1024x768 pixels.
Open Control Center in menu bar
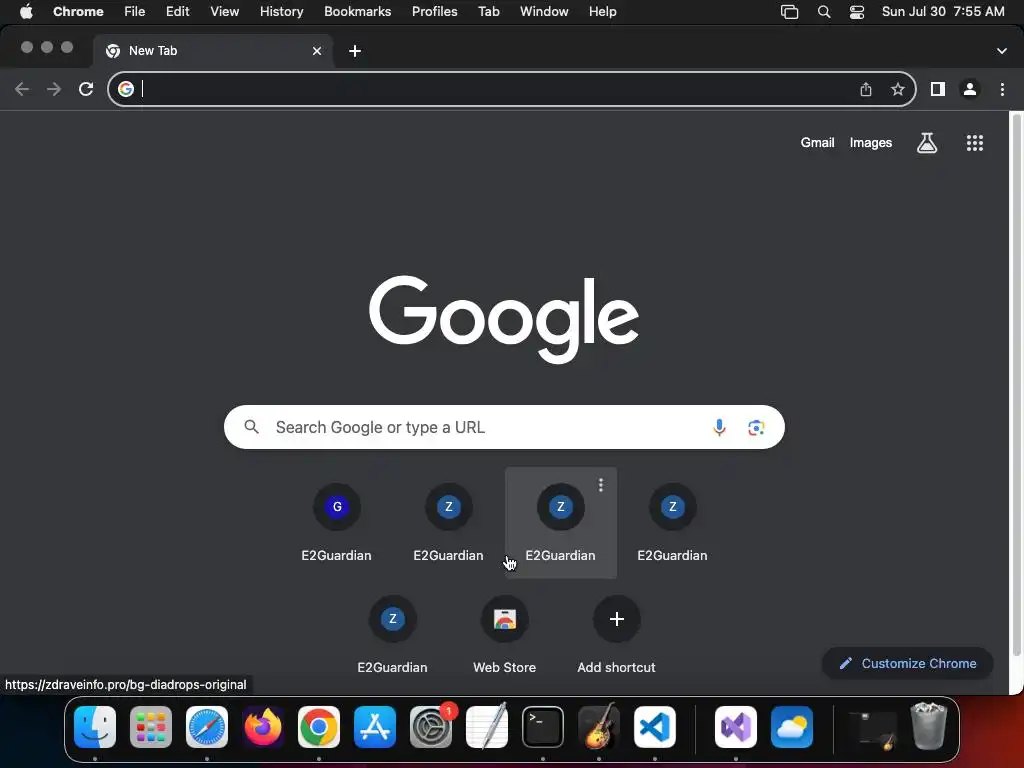(x=857, y=12)
